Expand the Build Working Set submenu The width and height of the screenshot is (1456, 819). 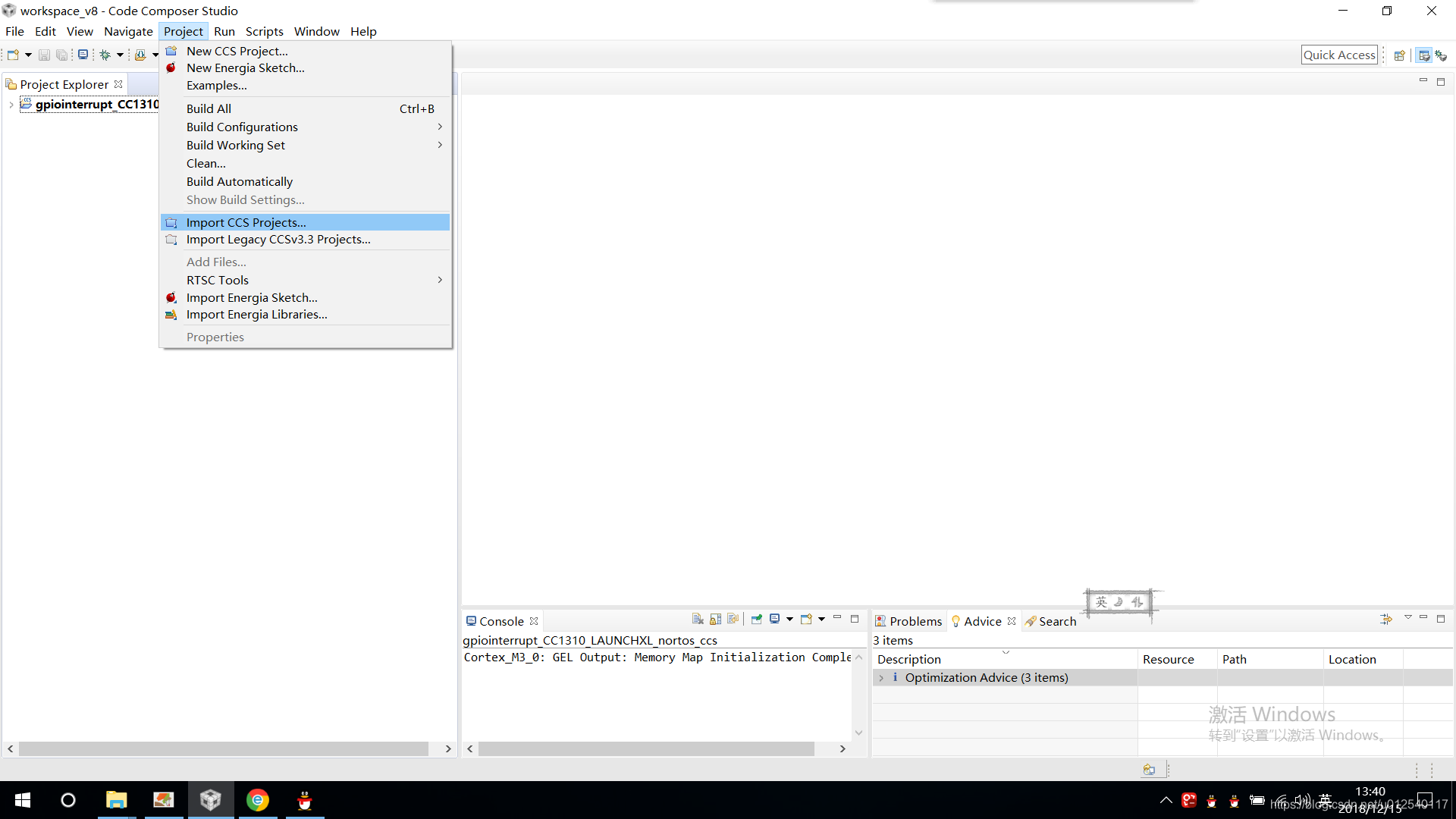(x=440, y=145)
